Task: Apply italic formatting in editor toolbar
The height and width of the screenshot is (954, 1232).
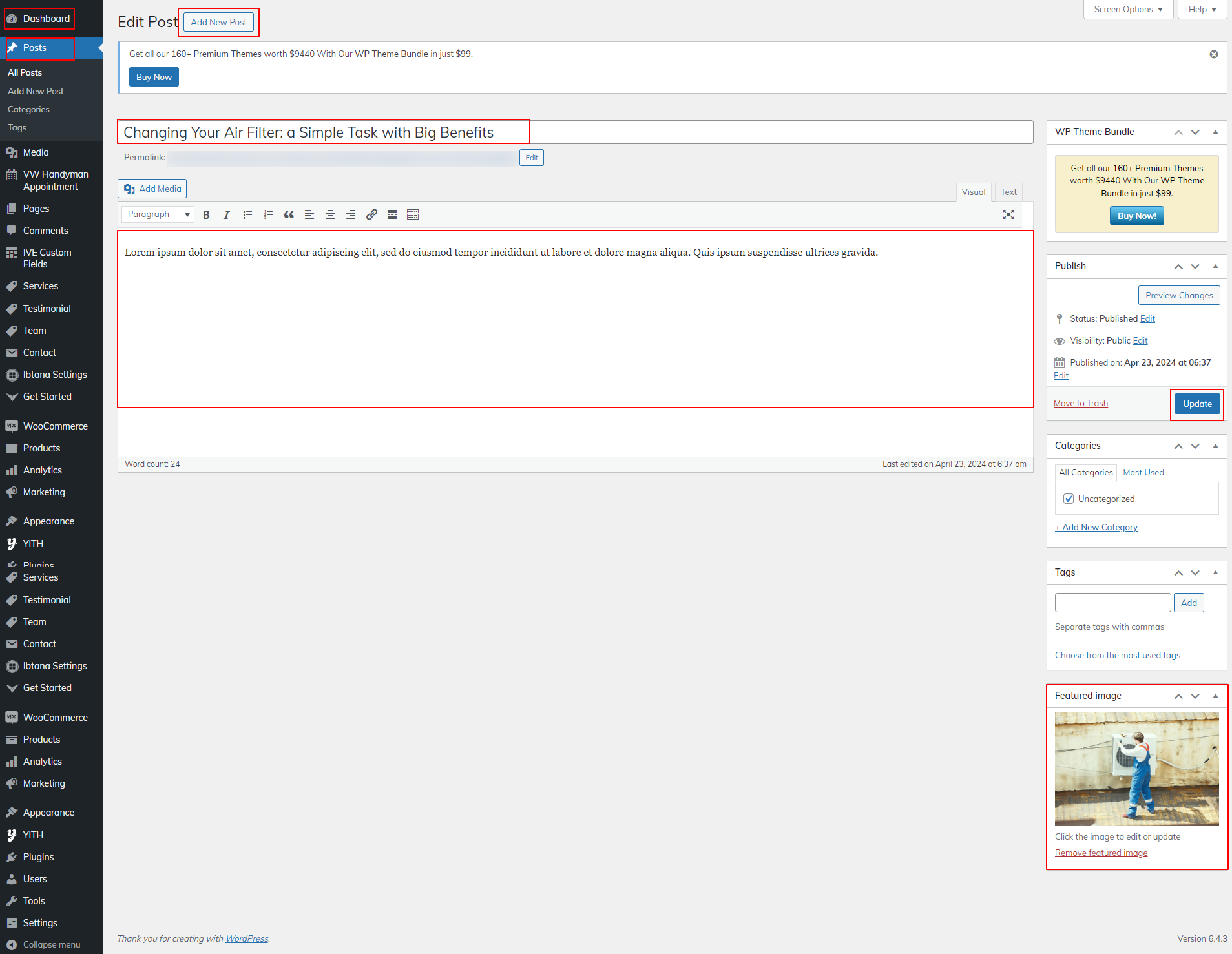Action: (227, 215)
